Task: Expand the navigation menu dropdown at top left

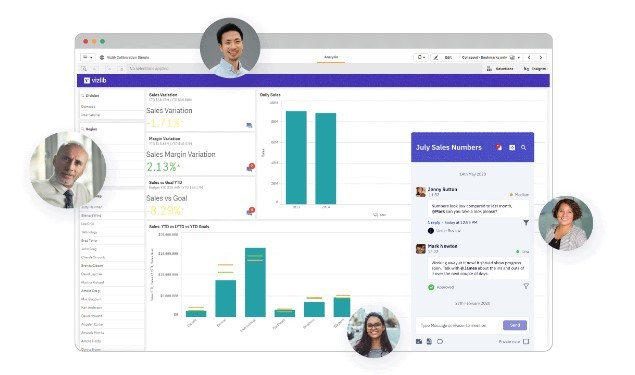Action: pos(88,58)
